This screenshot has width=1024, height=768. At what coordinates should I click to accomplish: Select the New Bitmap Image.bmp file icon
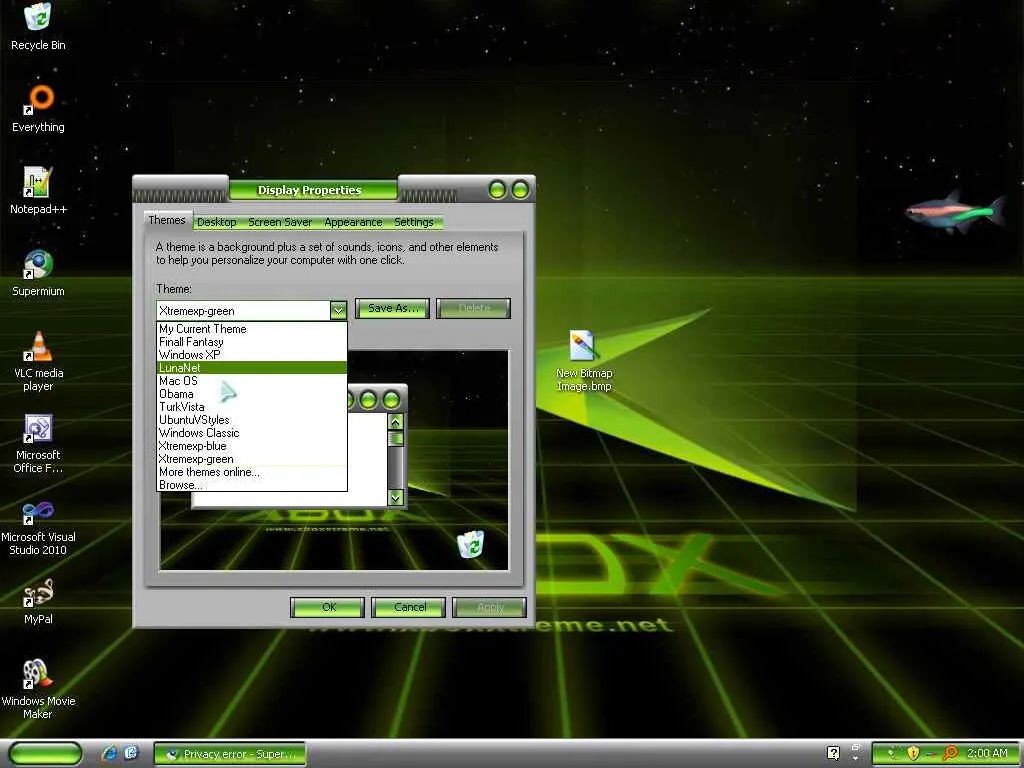[x=584, y=360]
